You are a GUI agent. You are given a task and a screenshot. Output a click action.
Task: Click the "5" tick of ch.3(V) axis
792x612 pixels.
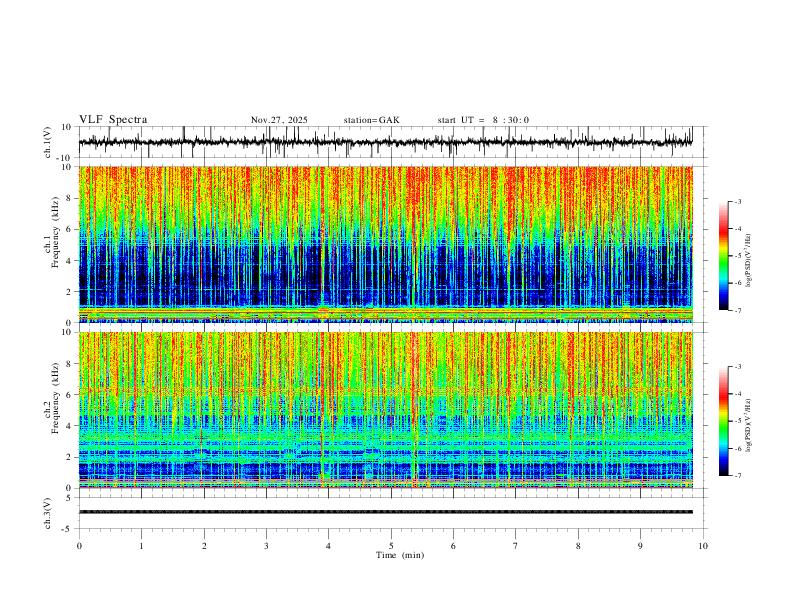point(70,498)
